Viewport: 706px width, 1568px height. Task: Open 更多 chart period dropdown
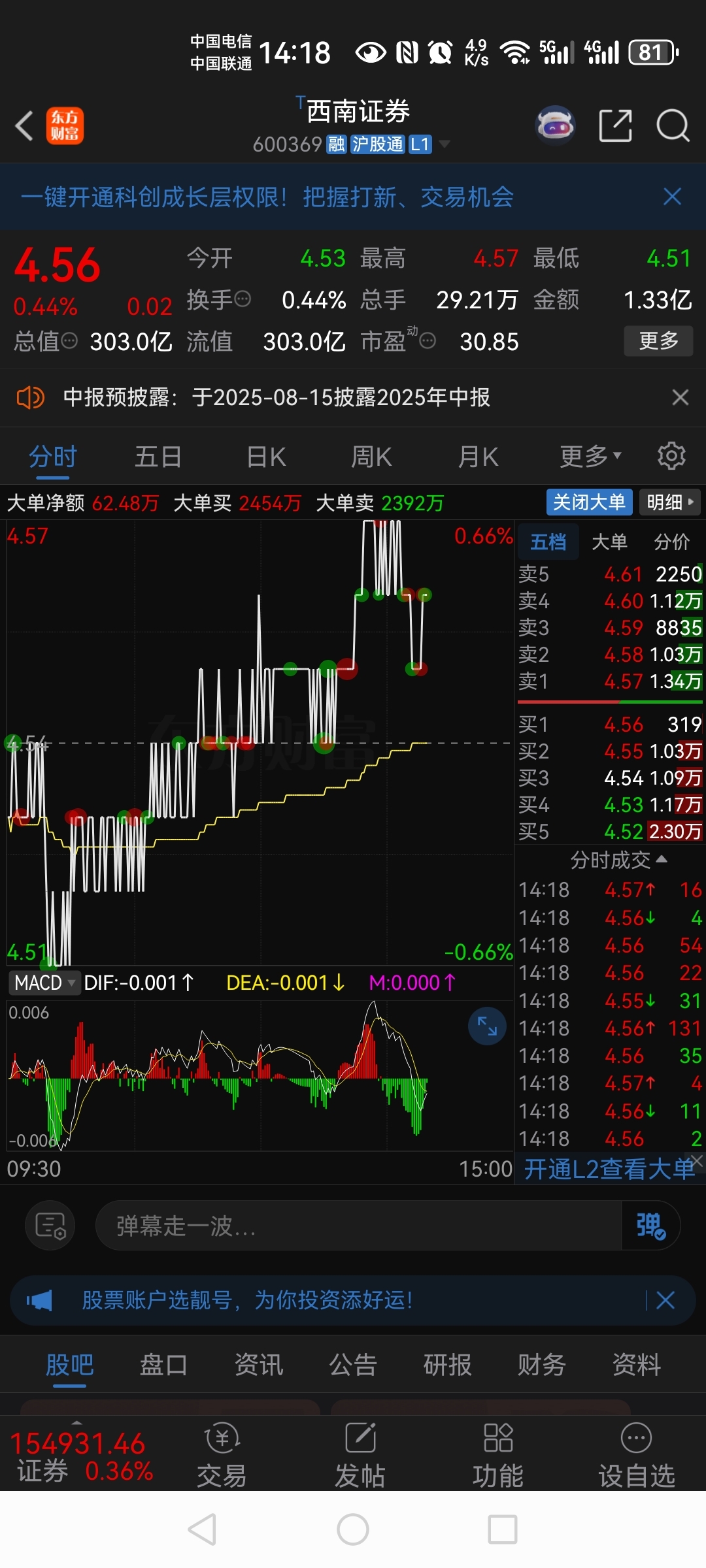[x=590, y=456]
